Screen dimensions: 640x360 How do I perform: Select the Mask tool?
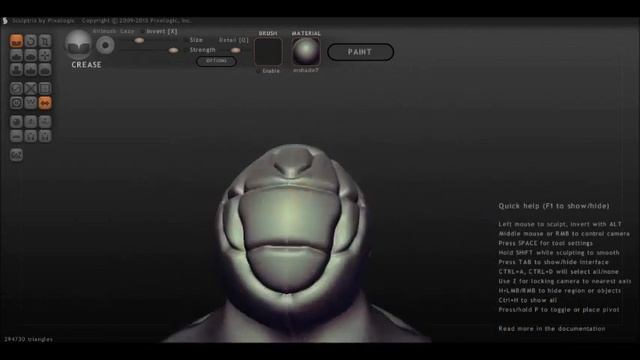(16, 102)
